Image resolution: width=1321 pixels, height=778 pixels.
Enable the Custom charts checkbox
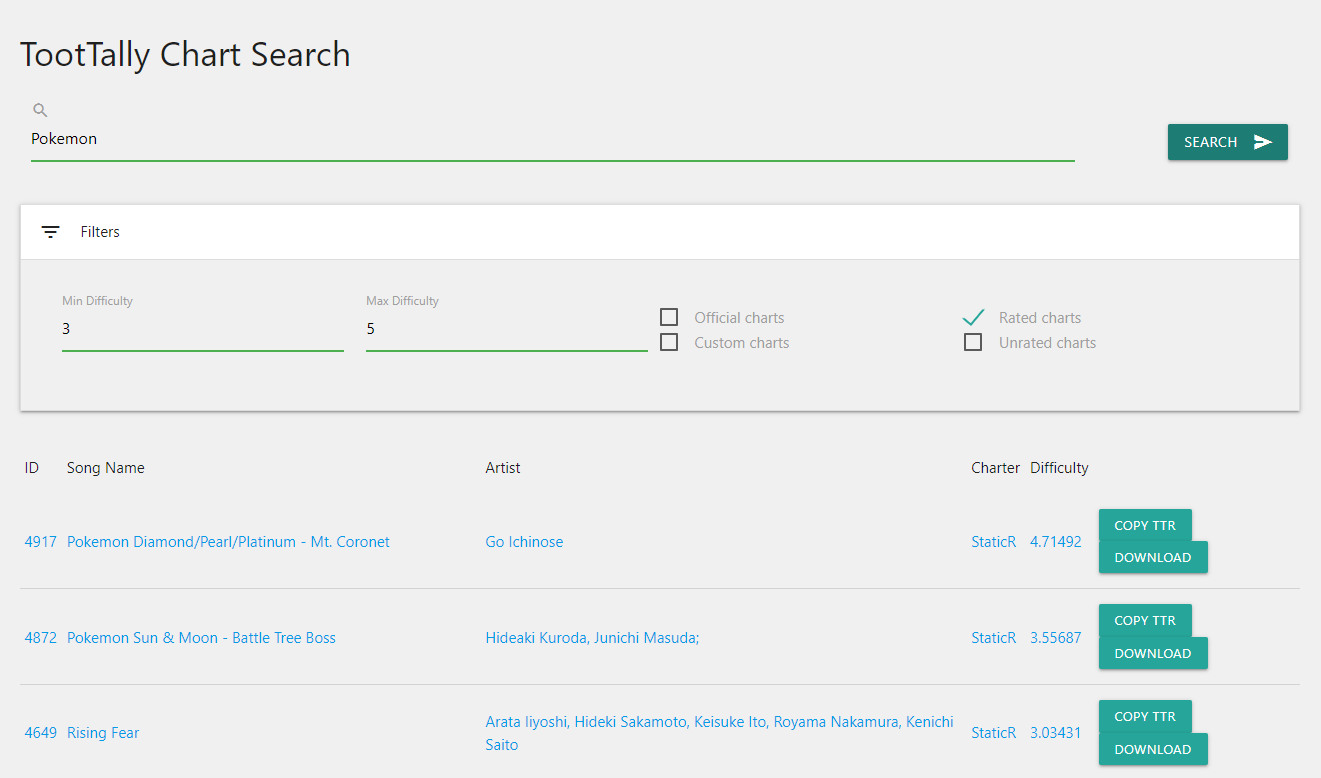[669, 343]
